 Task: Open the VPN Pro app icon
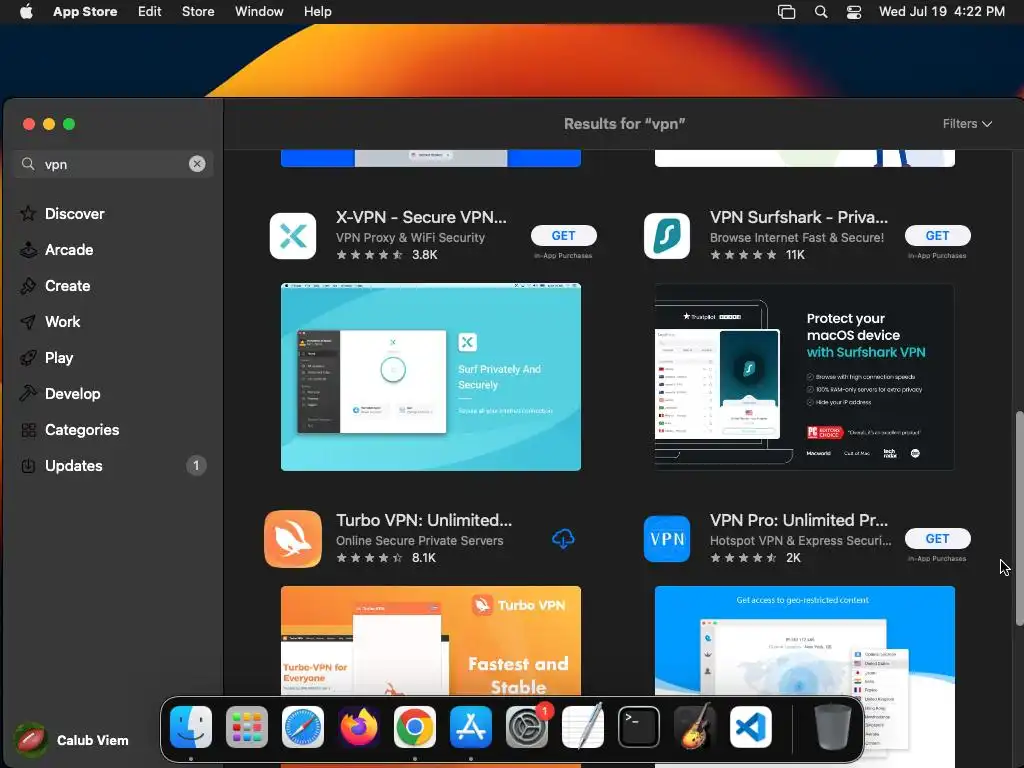tap(666, 539)
